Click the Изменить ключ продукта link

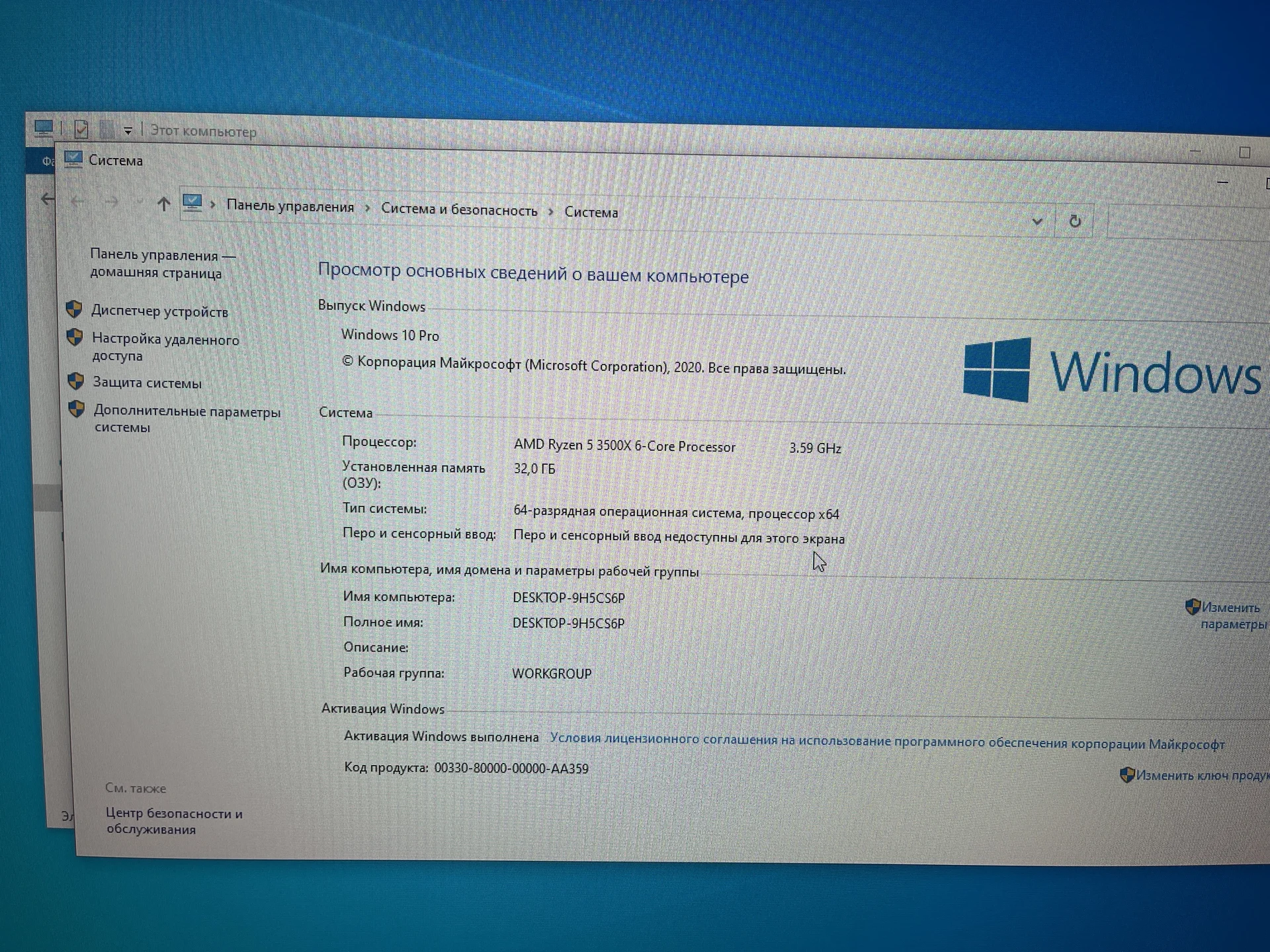pyautogui.click(x=1203, y=775)
